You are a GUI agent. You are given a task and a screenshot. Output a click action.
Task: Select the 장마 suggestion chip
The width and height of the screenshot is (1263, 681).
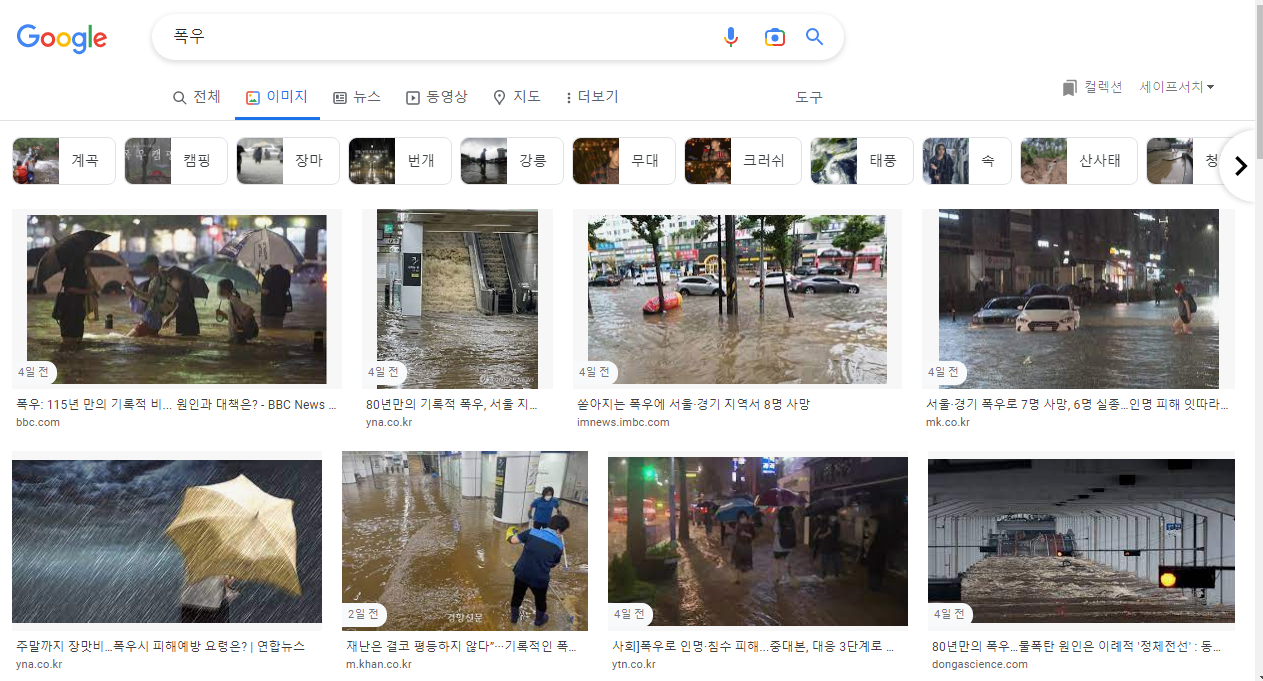[288, 161]
